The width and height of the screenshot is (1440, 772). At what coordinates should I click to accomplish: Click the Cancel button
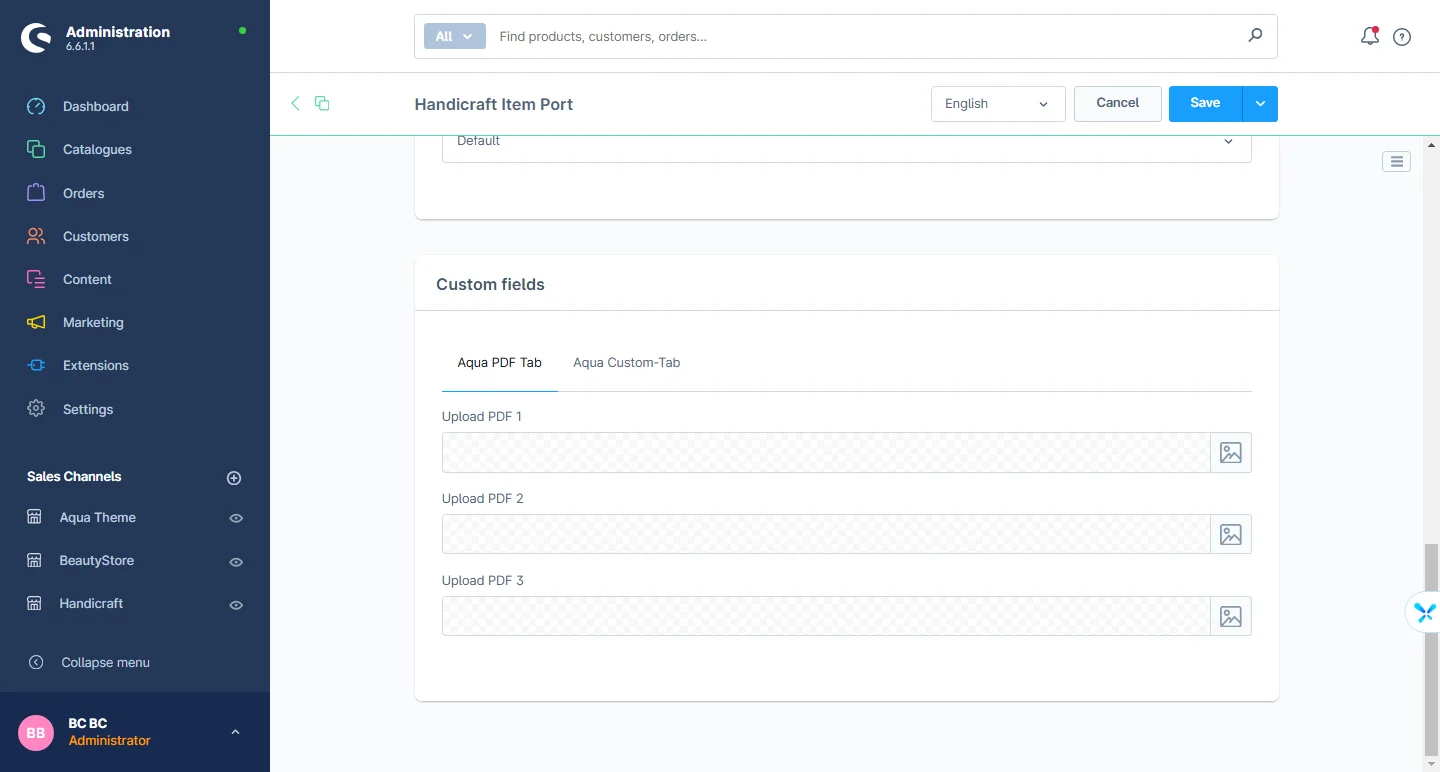click(1117, 103)
